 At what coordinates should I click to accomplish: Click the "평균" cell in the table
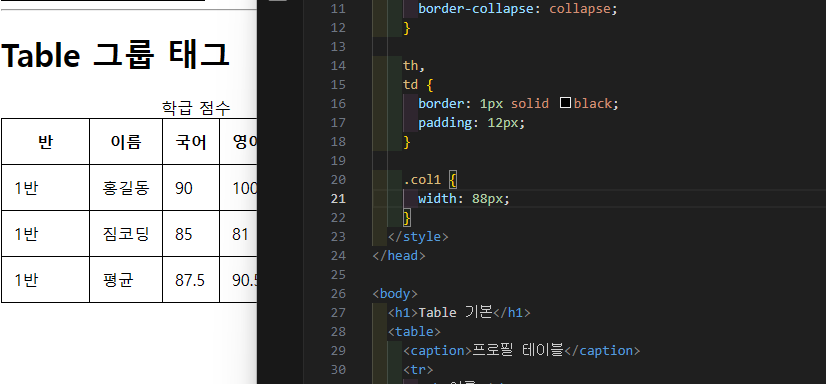[x=126, y=280]
